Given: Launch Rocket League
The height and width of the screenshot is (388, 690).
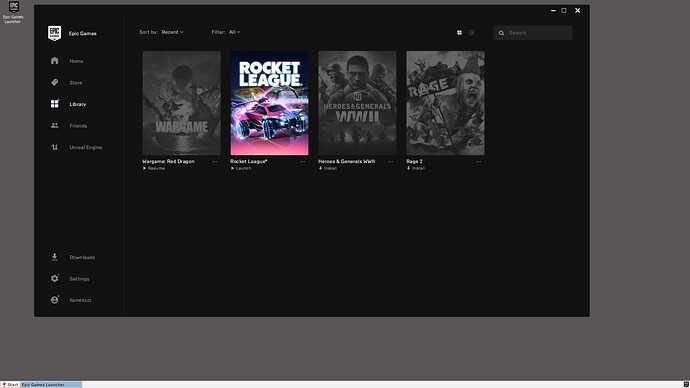Looking at the screenshot, I should click(241, 168).
